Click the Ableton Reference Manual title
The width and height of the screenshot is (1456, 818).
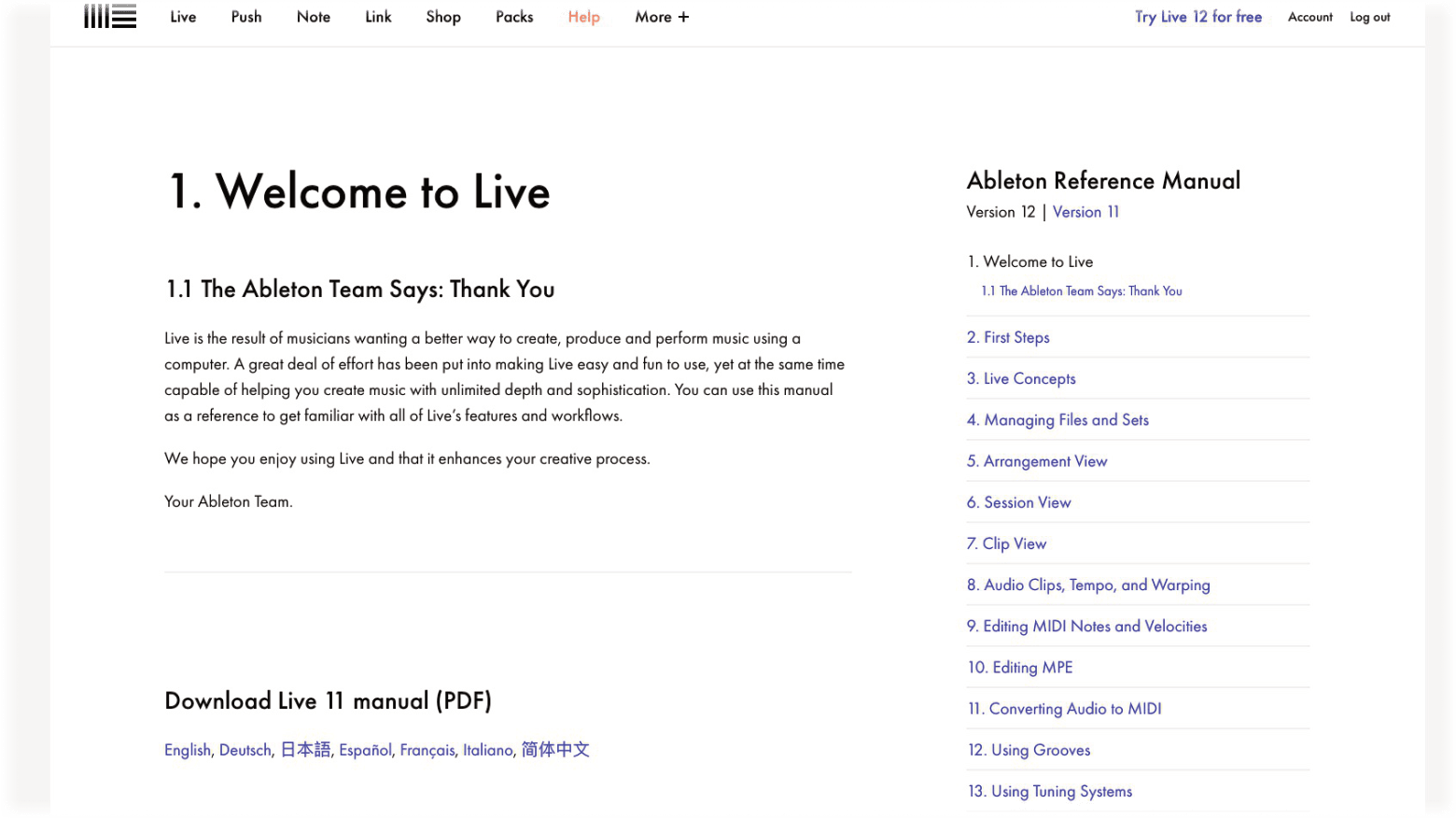click(1103, 180)
